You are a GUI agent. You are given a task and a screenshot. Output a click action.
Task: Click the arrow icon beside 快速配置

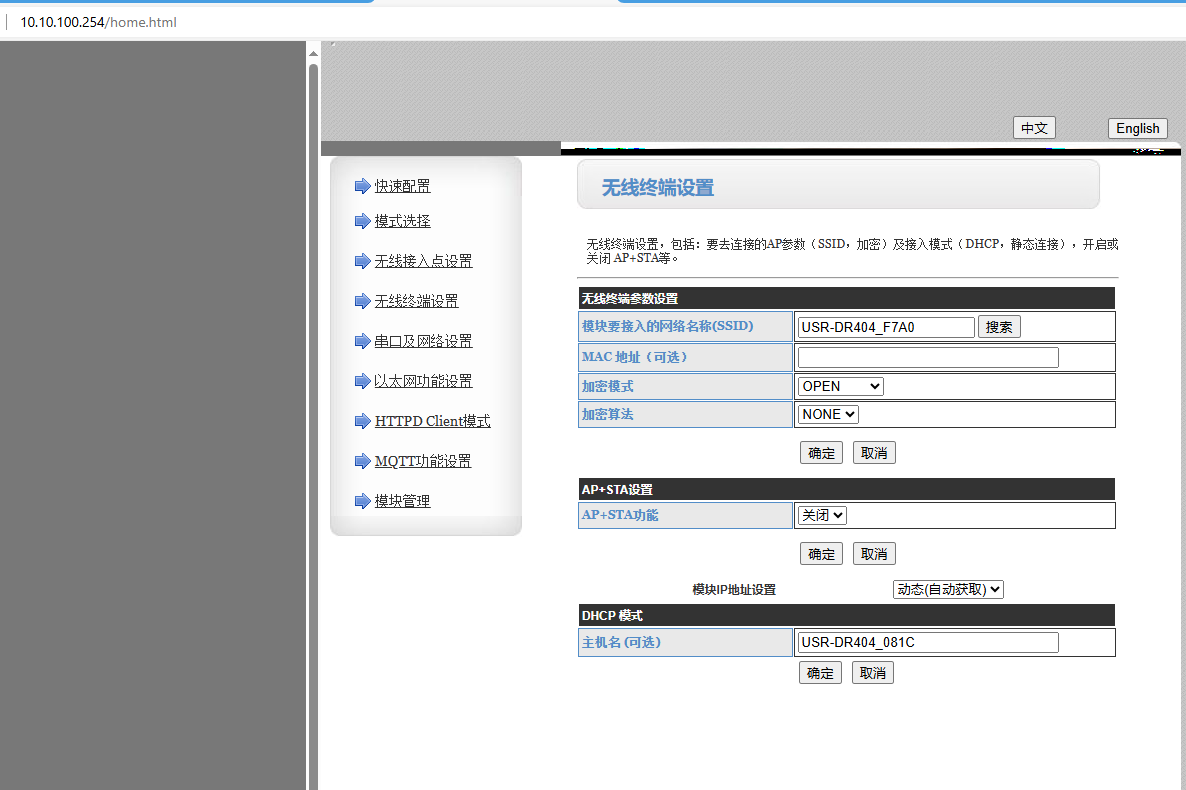coord(362,186)
